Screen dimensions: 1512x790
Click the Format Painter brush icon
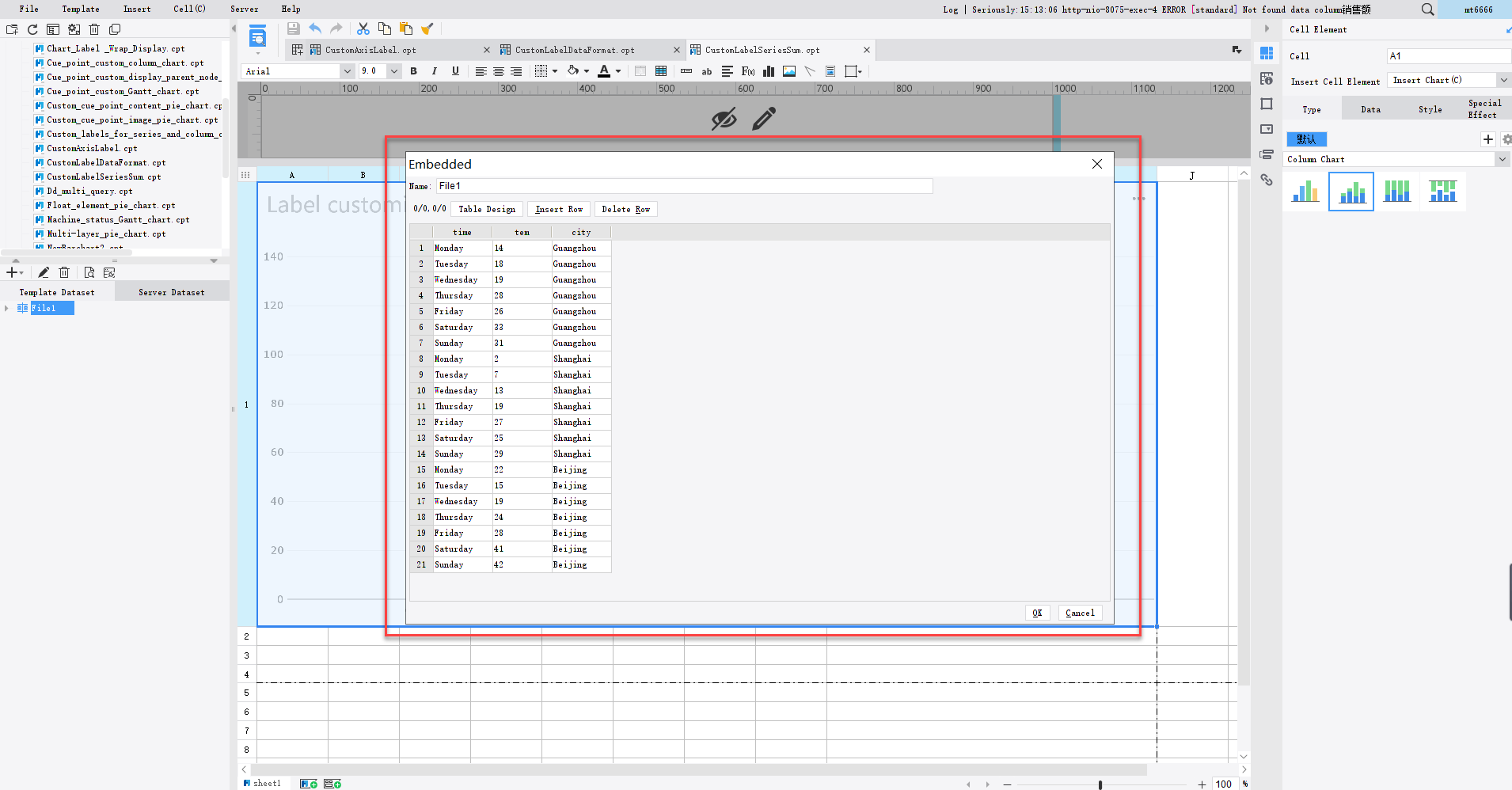[427, 28]
